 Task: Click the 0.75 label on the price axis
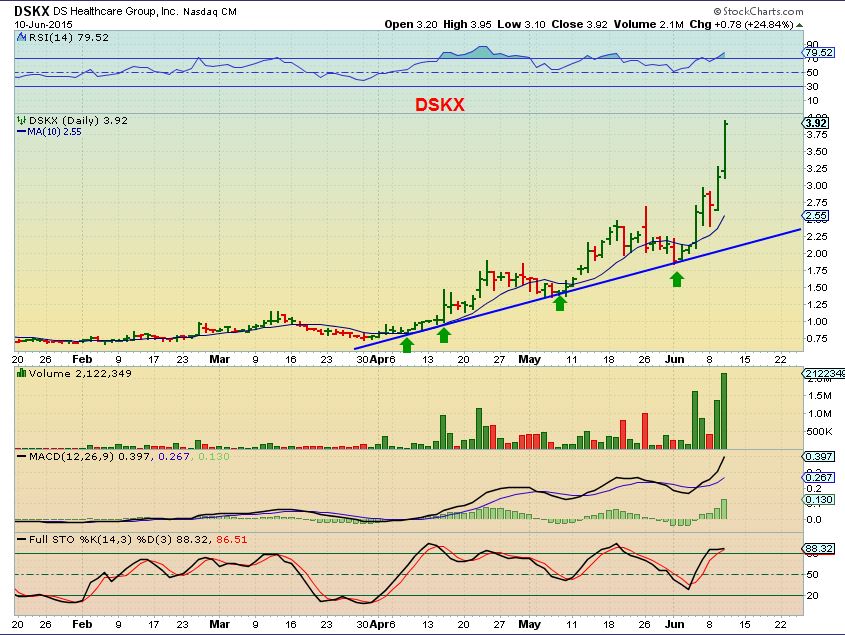[816, 339]
